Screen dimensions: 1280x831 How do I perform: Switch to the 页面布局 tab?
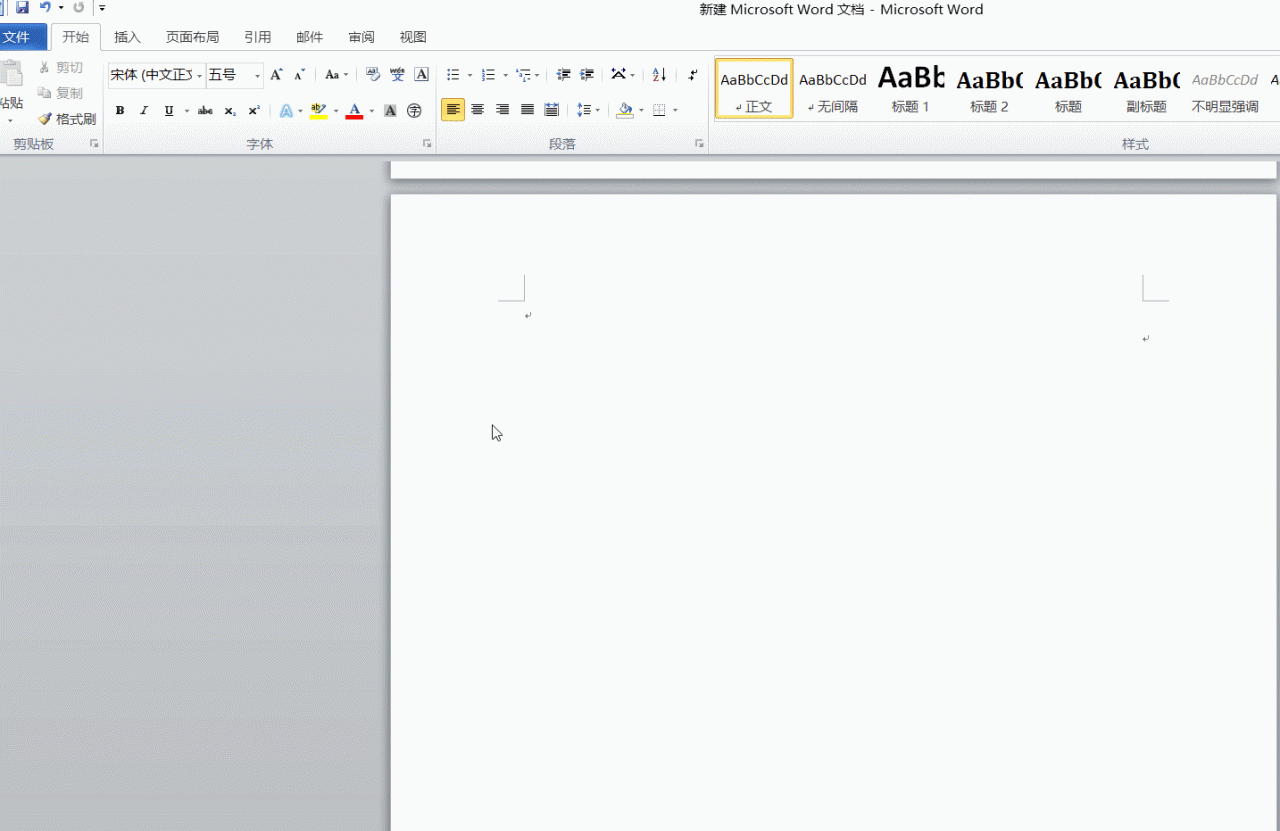[x=192, y=37]
